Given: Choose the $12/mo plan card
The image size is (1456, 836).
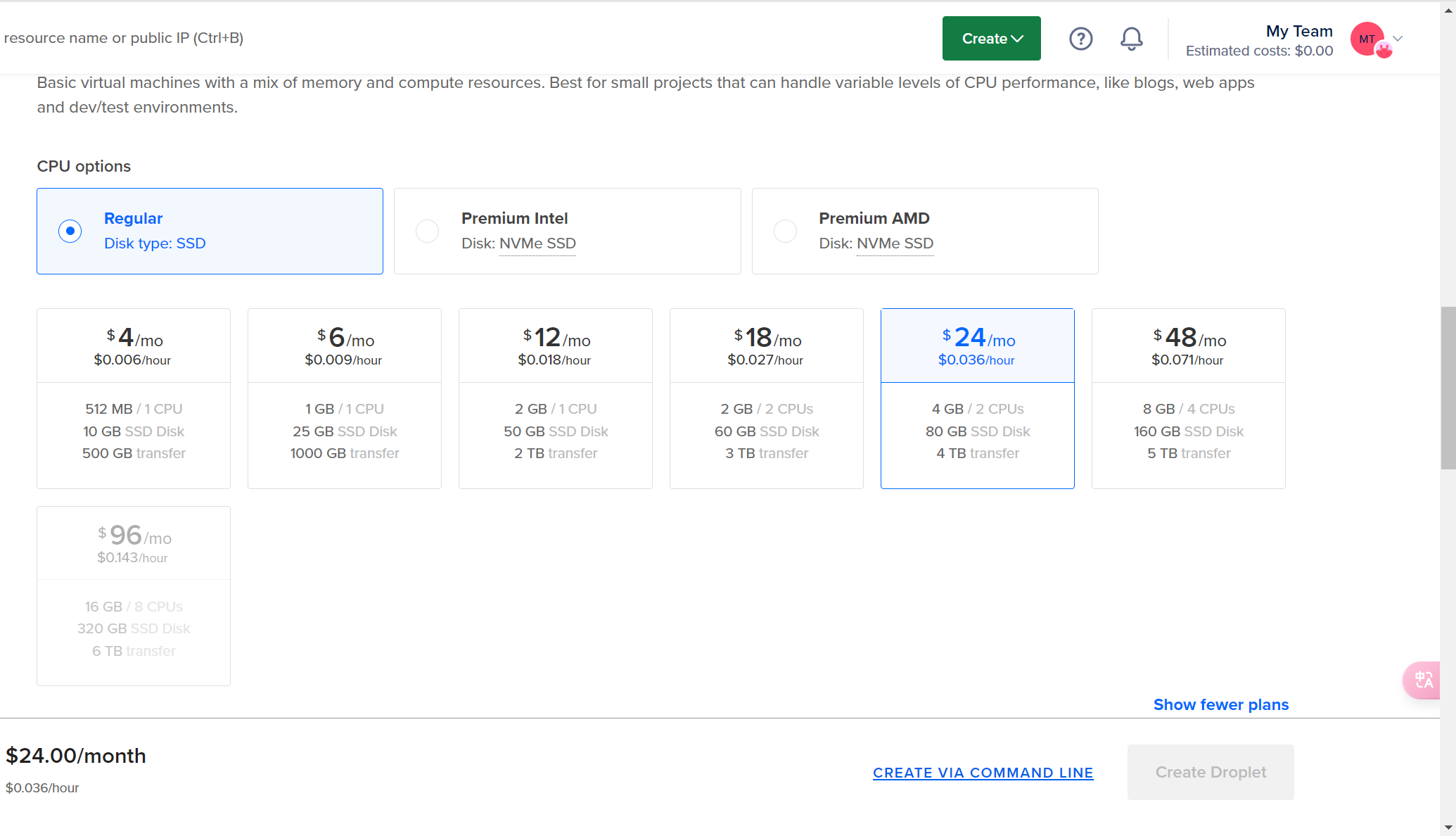Looking at the screenshot, I should [556, 398].
